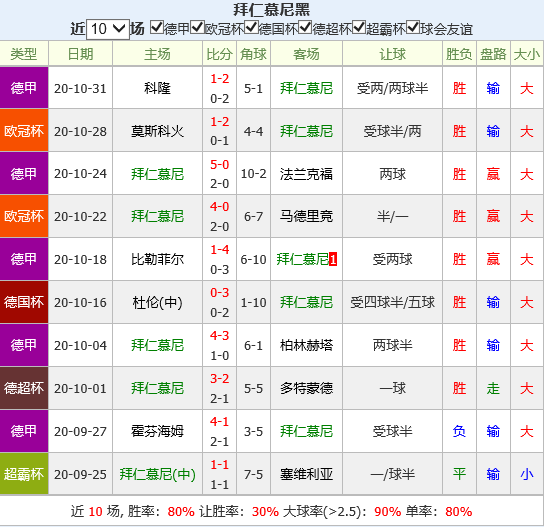Select the 德国杯 type cell dated 20-10-16
The height and width of the screenshot is (527, 544).
coord(24,302)
